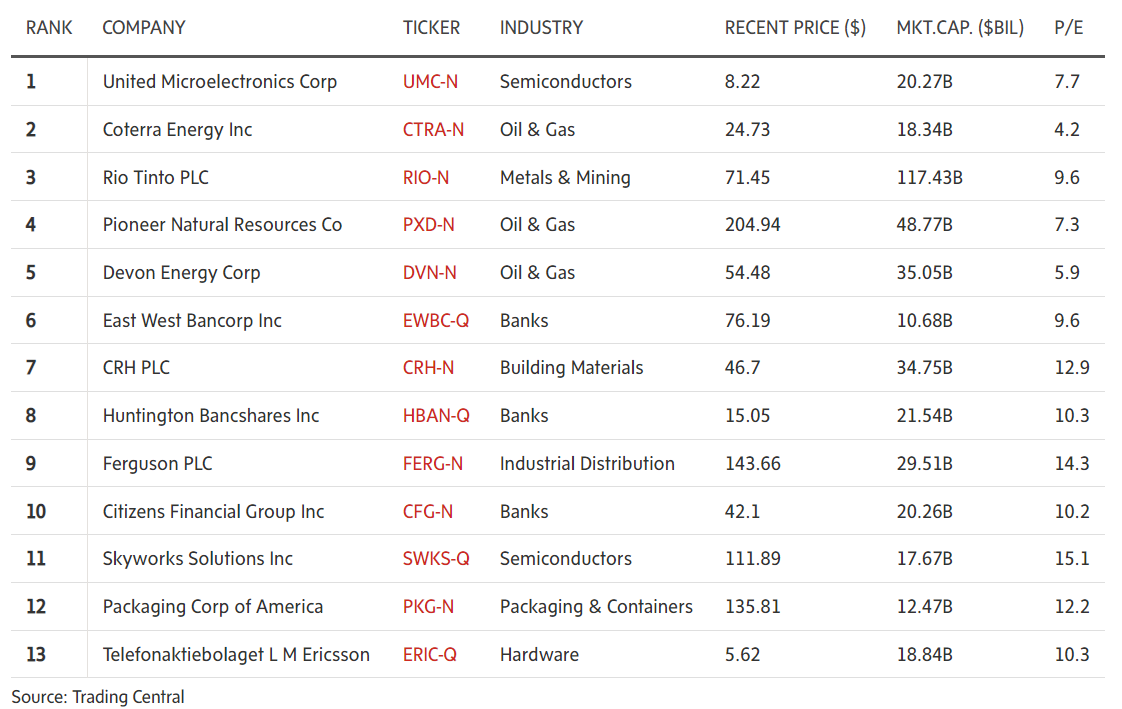The height and width of the screenshot is (709, 1122).
Task: Select Skyworks Solutions Inc company name
Action: 197,559
